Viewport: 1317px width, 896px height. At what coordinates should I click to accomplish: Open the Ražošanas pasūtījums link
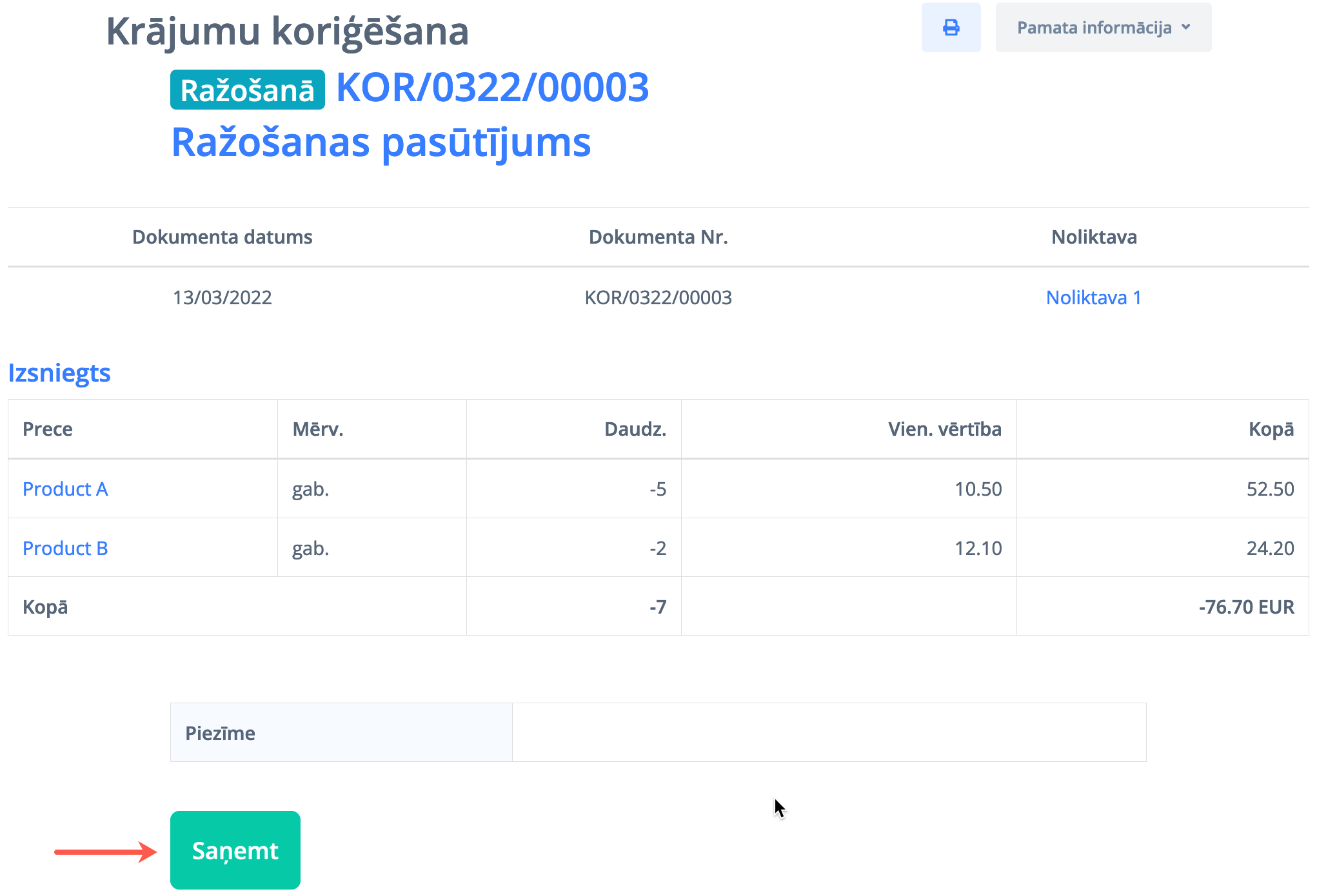tap(381, 142)
